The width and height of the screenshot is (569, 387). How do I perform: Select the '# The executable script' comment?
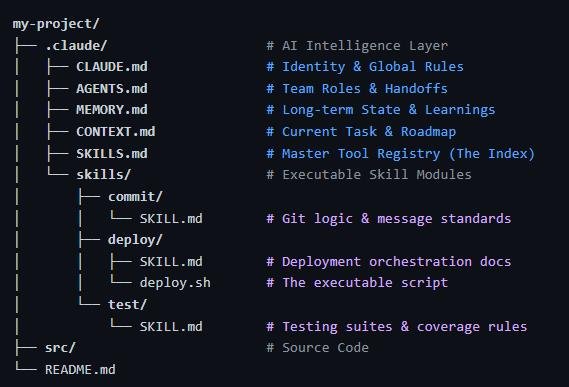(357, 283)
